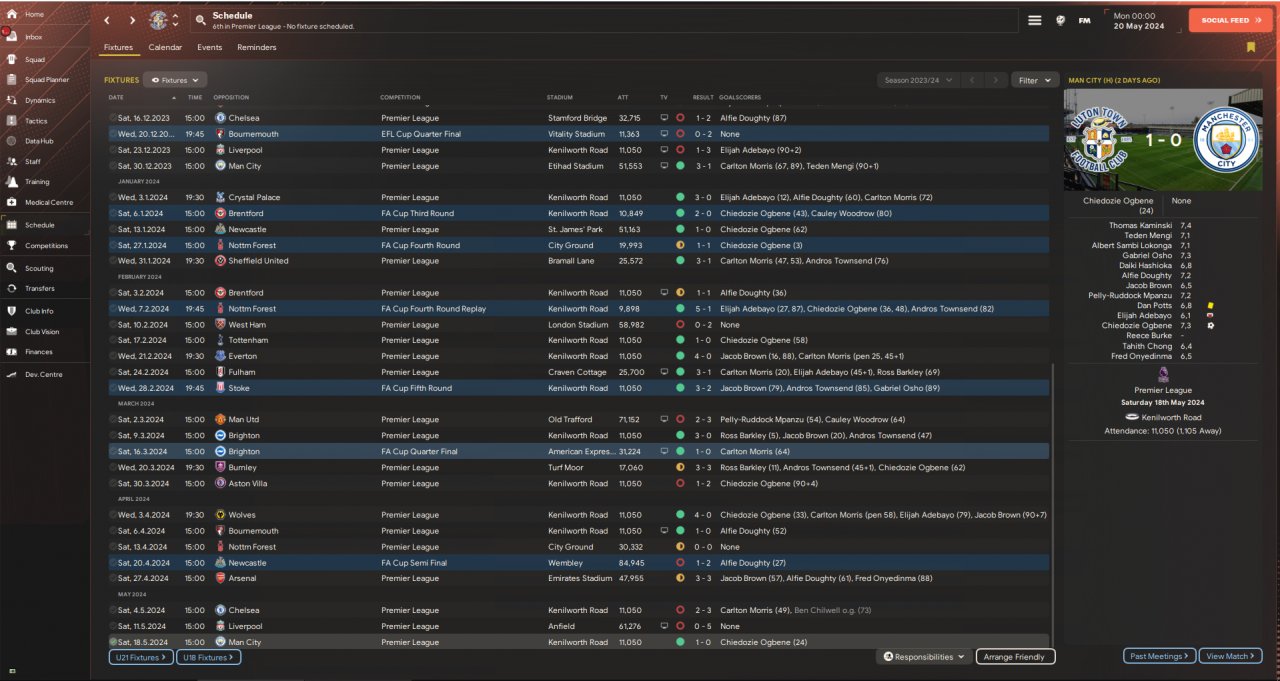Open Club Vision page
This screenshot has width=1280, height=681.
tap(40, 331)
